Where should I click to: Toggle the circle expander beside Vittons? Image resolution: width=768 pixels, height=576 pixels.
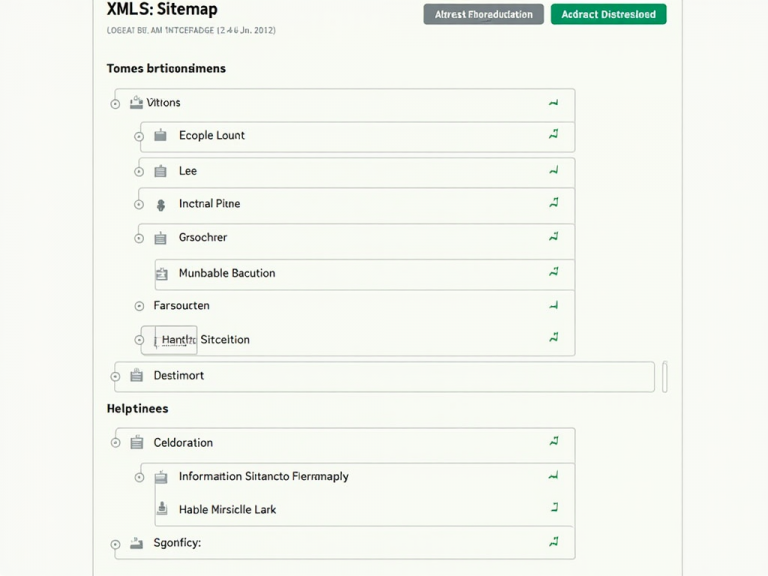115,104
